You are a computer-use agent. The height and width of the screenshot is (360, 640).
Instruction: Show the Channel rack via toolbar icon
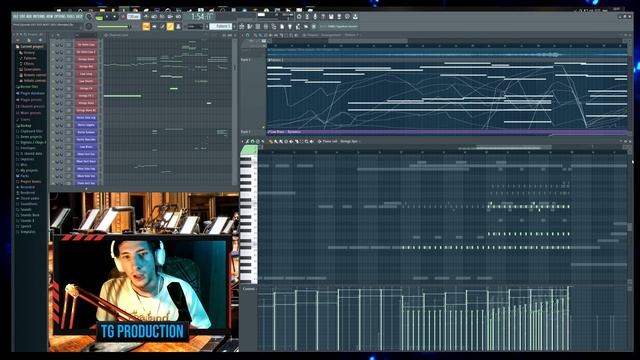click(258, 27)
